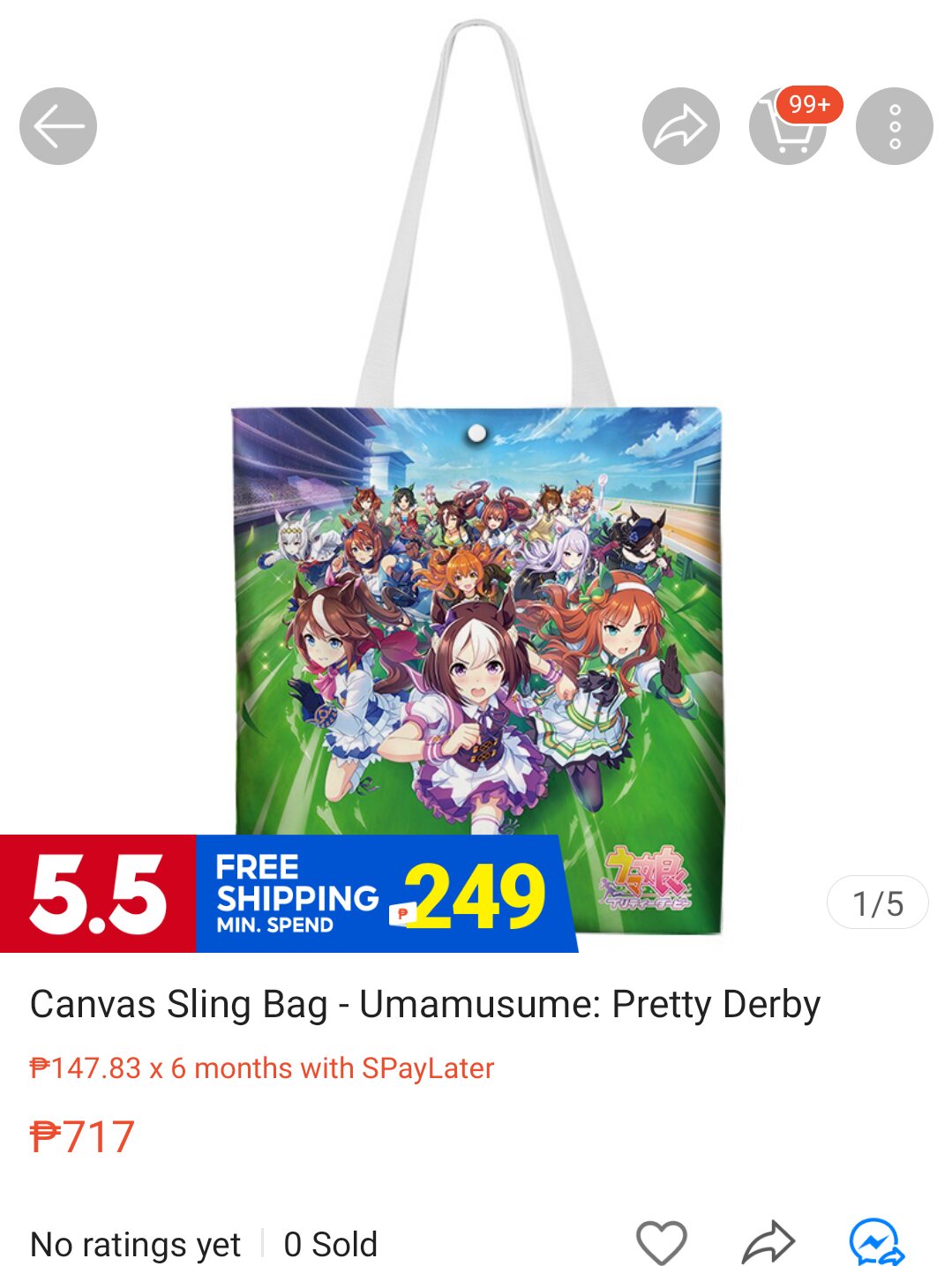Tap the back arrow button

click(58, 126)
